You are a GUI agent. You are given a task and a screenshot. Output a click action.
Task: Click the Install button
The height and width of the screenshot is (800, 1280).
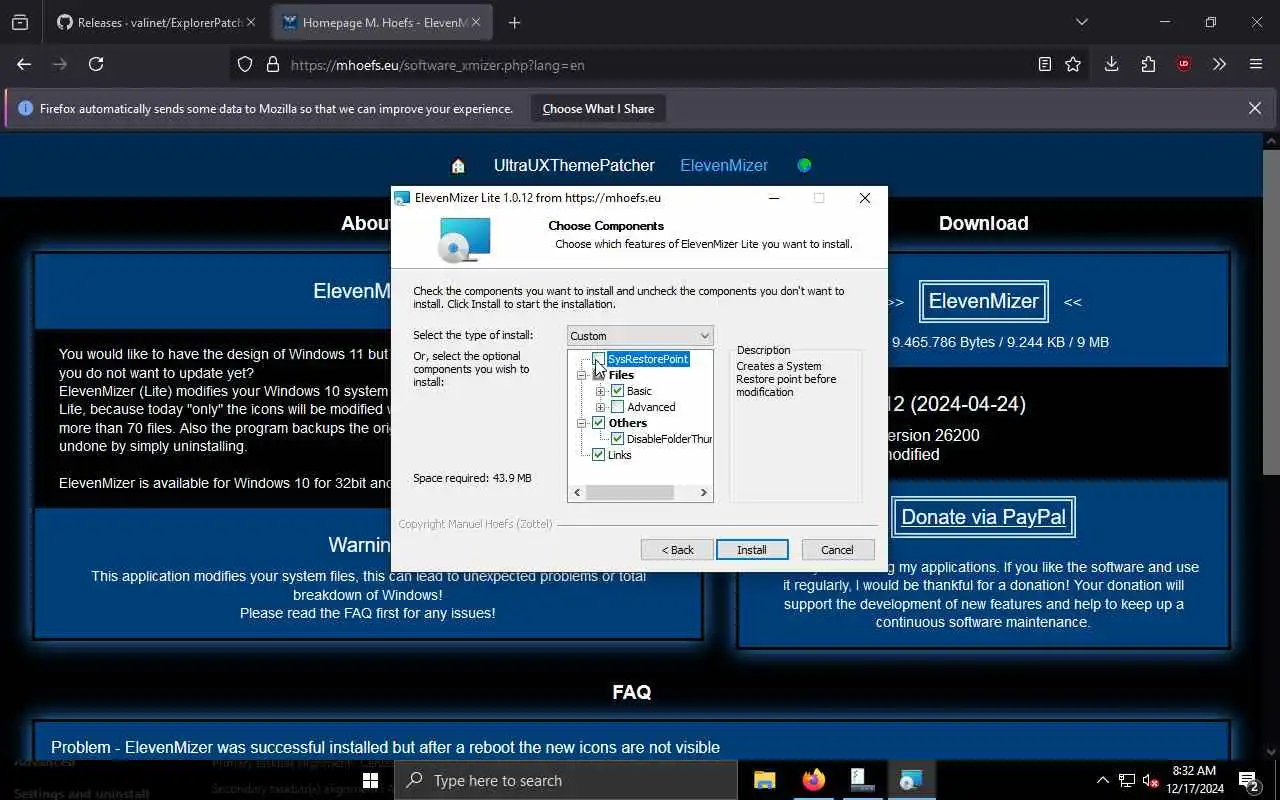752,550
